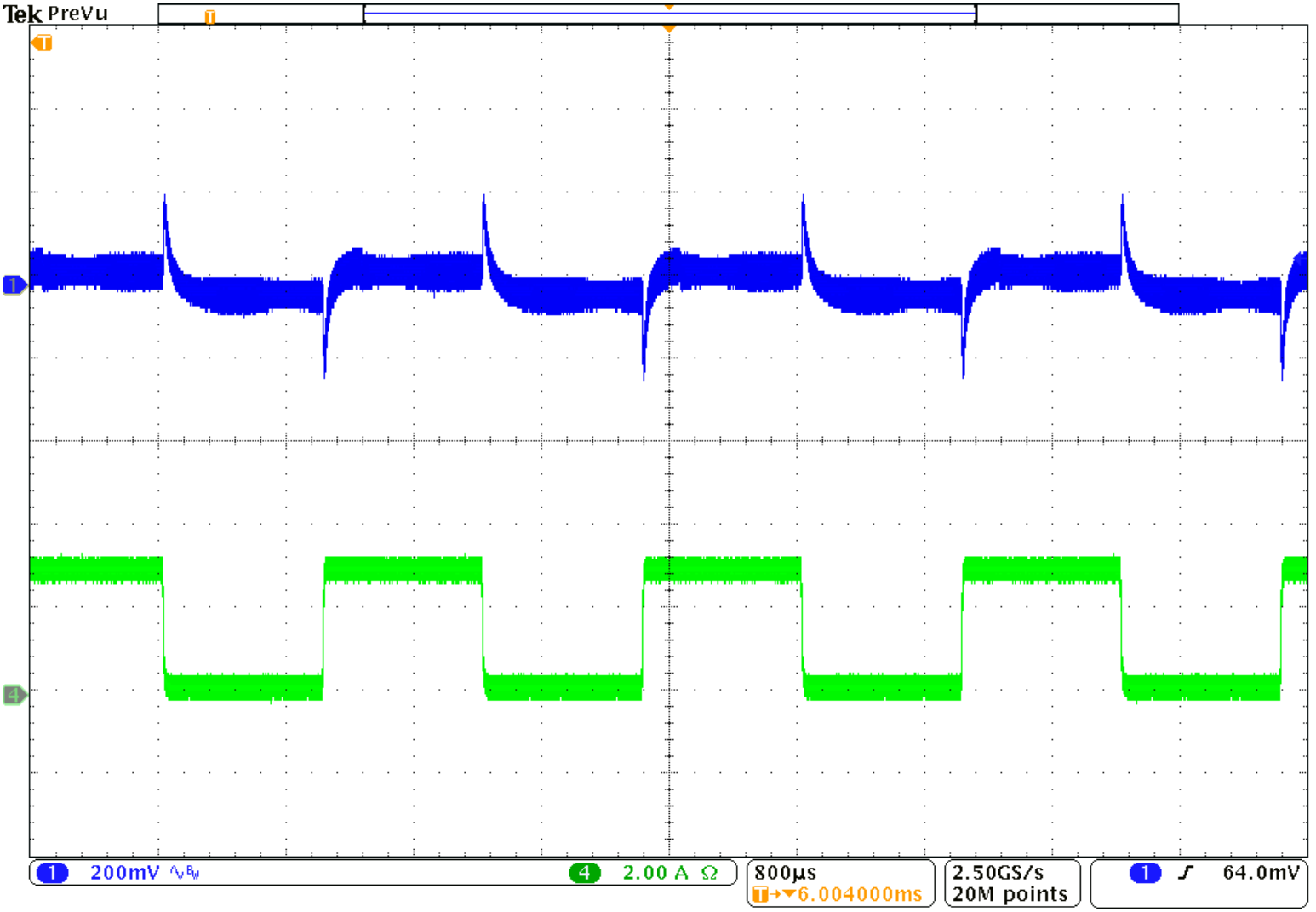Screen dimensions: 1316x912
Task: Click the orange T marker in record overview bar
Action: point(210,16)
